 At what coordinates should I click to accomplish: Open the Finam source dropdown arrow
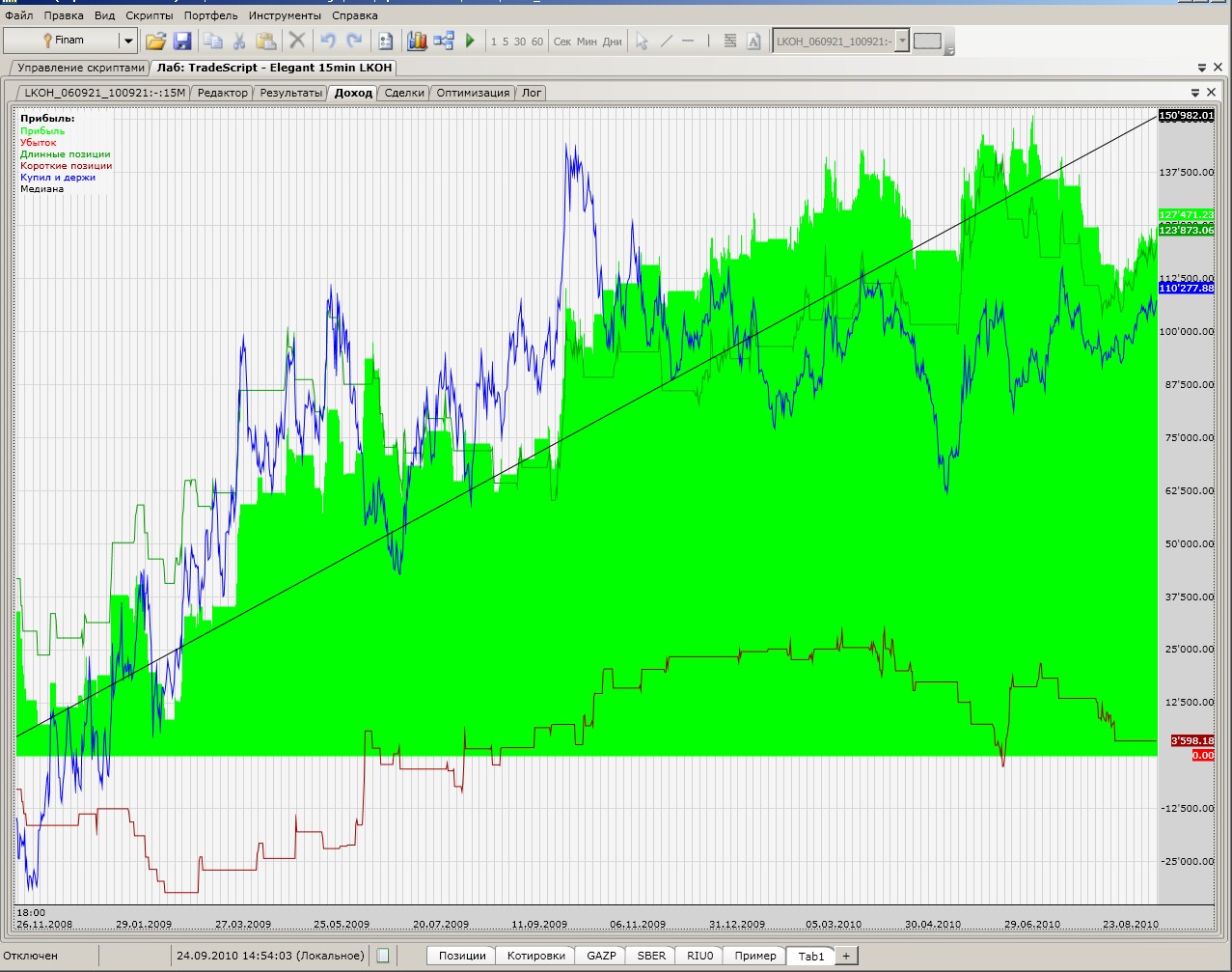pyautogui.click(x=127, y=41)
